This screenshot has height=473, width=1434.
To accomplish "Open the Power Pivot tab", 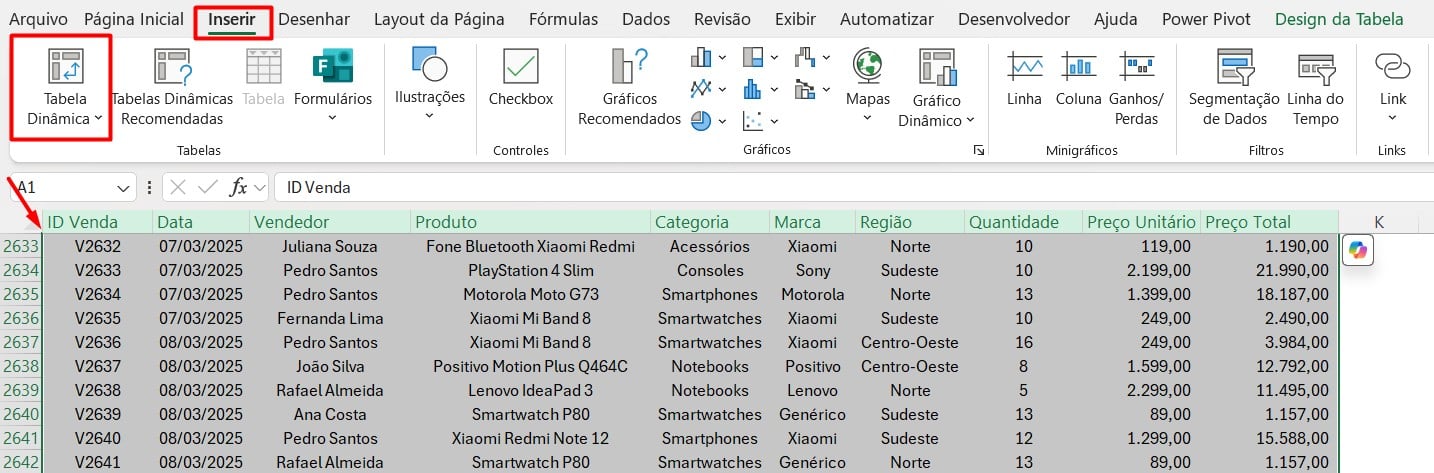I will click(x=1205, y=19).
